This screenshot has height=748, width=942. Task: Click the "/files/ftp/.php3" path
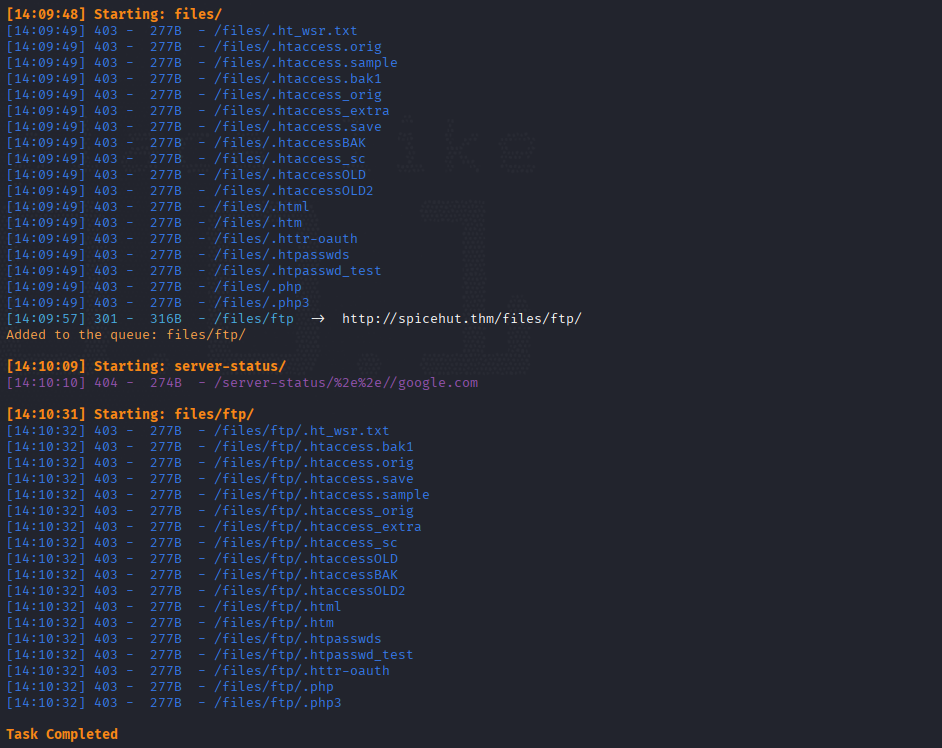pyautogui.click(x=278, y=703)
